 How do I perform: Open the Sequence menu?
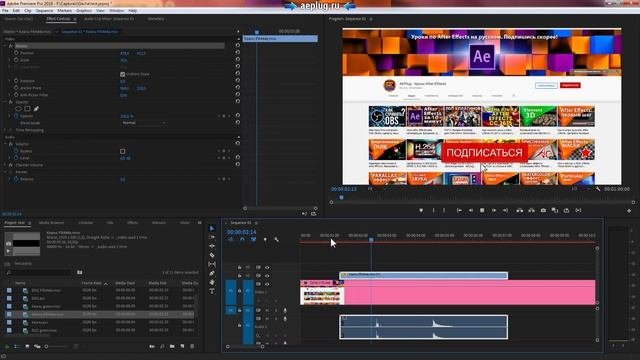pyautogui.click(x=44, y=11)
